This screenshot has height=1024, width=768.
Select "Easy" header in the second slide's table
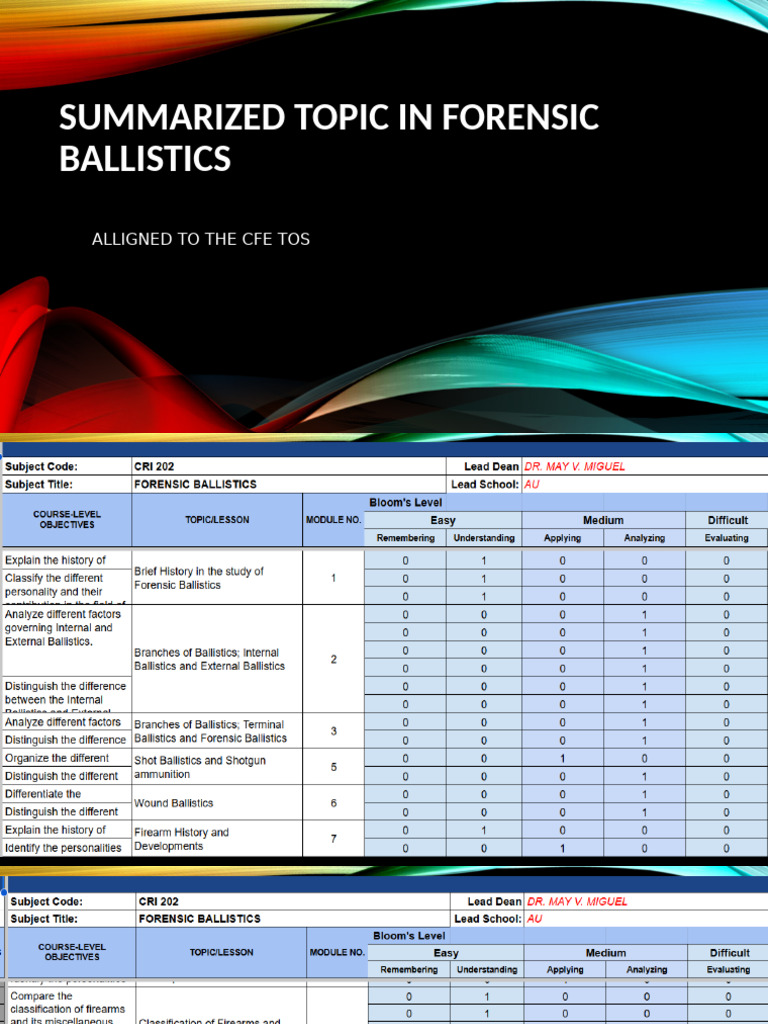click(x=443, y=520)
